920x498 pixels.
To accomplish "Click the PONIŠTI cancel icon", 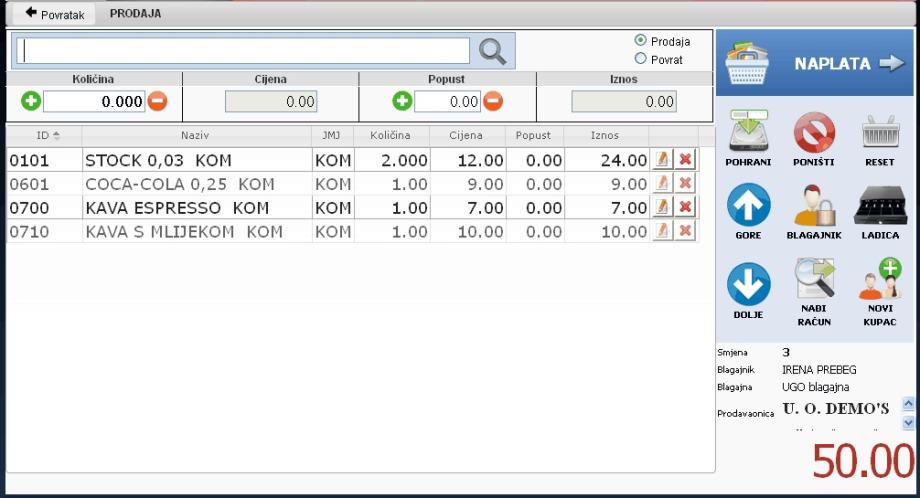I will (x=814, y=132).
